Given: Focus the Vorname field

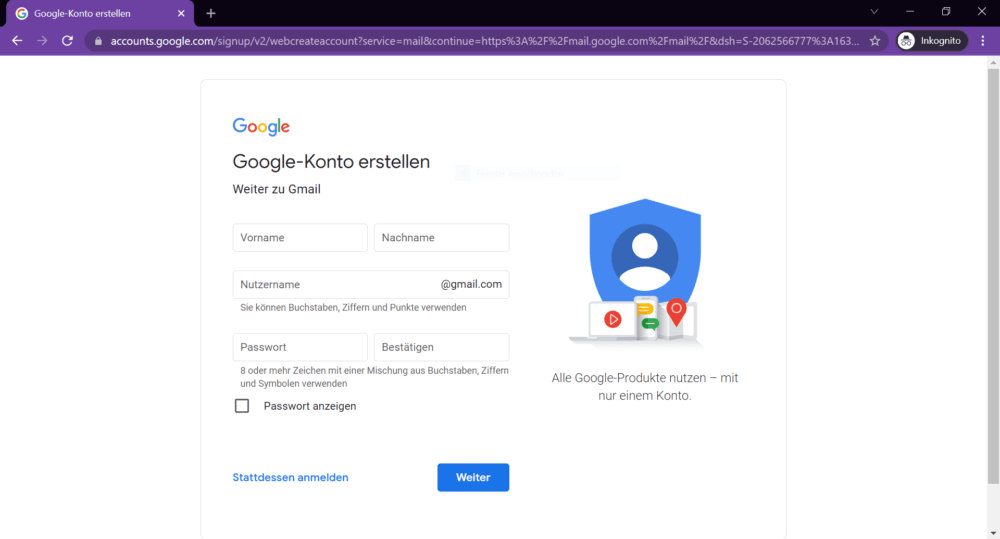Looking at the screenshot, I should [x=300, y=237].
